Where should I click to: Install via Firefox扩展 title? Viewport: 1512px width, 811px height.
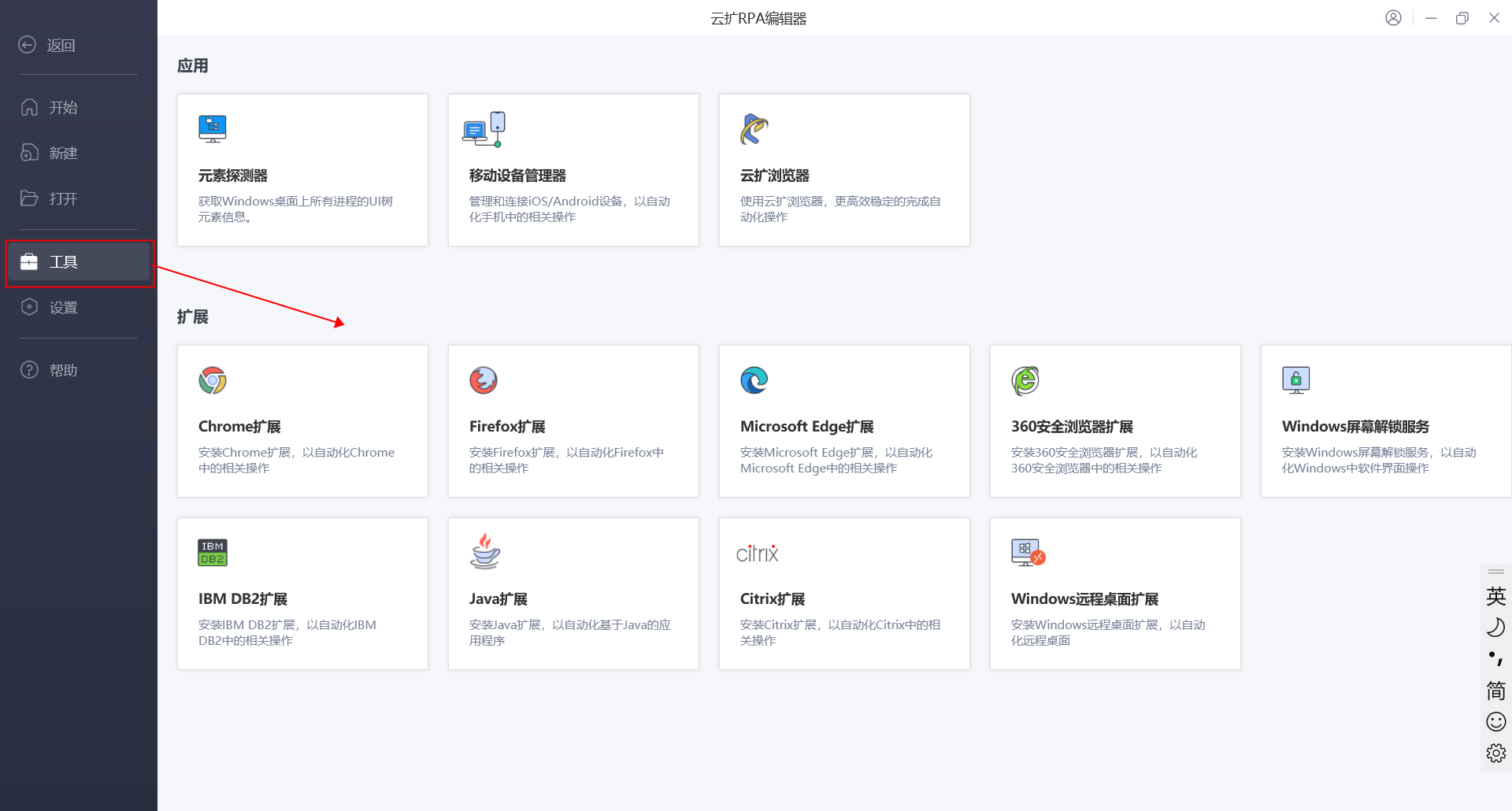507,427
